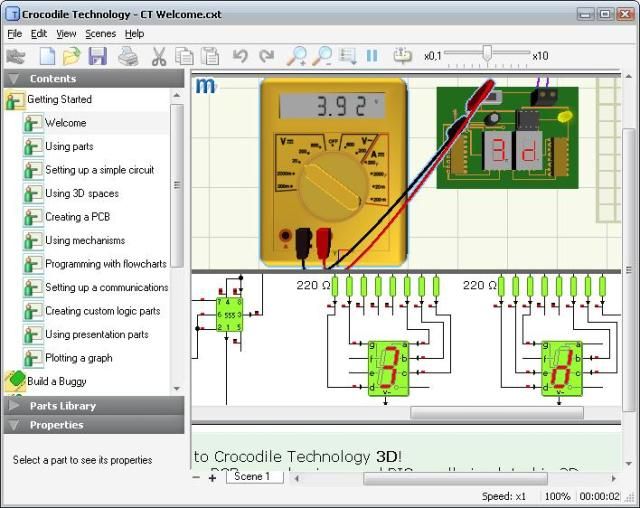This screenshot has height=508, width=640.
Task: Pause the simulation
Action: [x=372, y=55]
